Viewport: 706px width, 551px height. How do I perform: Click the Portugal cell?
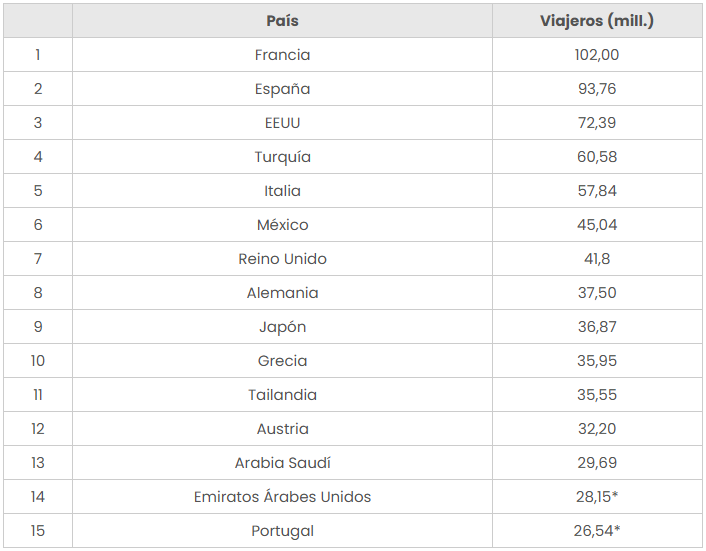(x=282, y=531)
